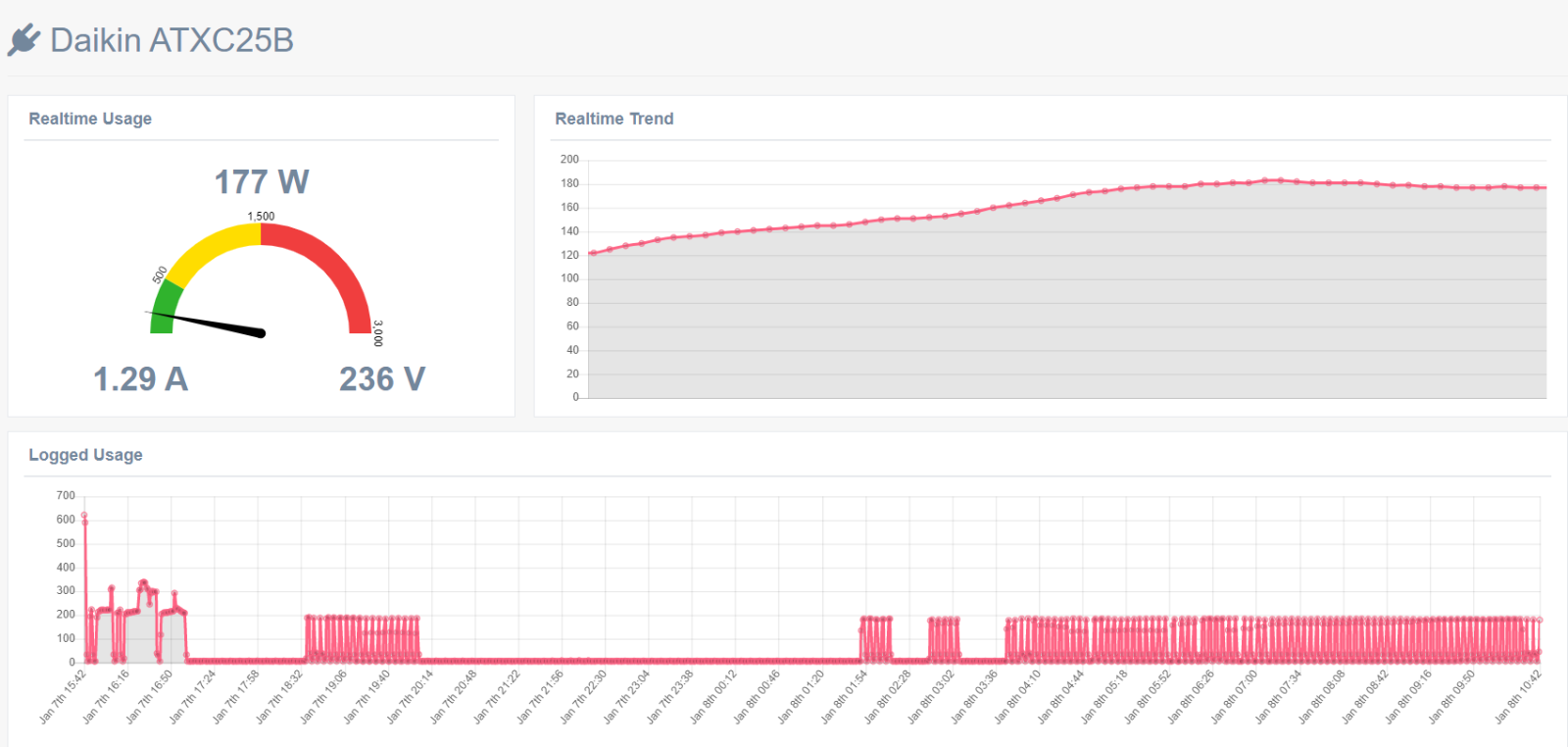This screenshot has height=747, width=1568.
Task: Click the first data point on Realtime Trend line
Action: (592, 254)
